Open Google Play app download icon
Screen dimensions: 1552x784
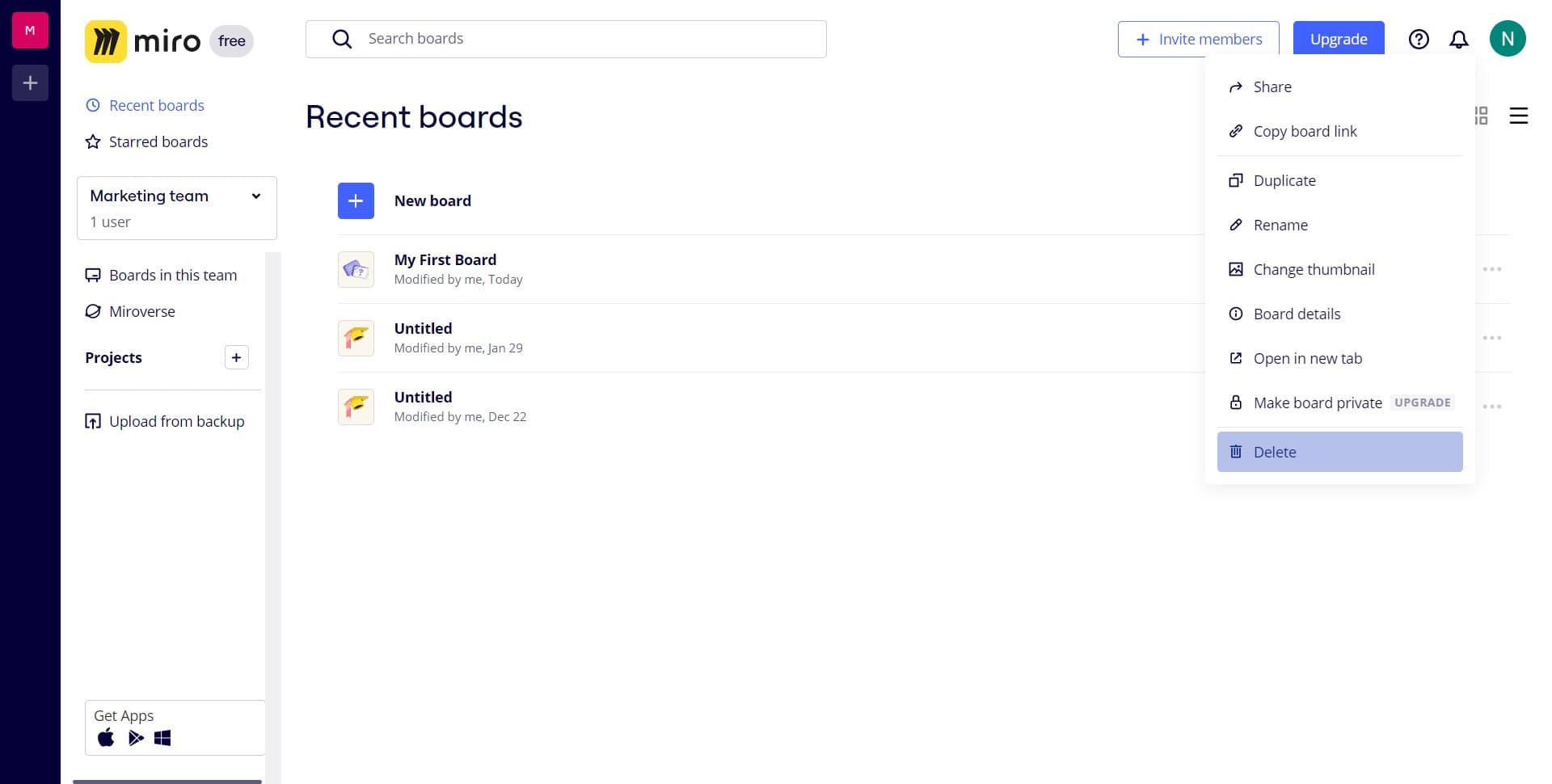(135, 737)
